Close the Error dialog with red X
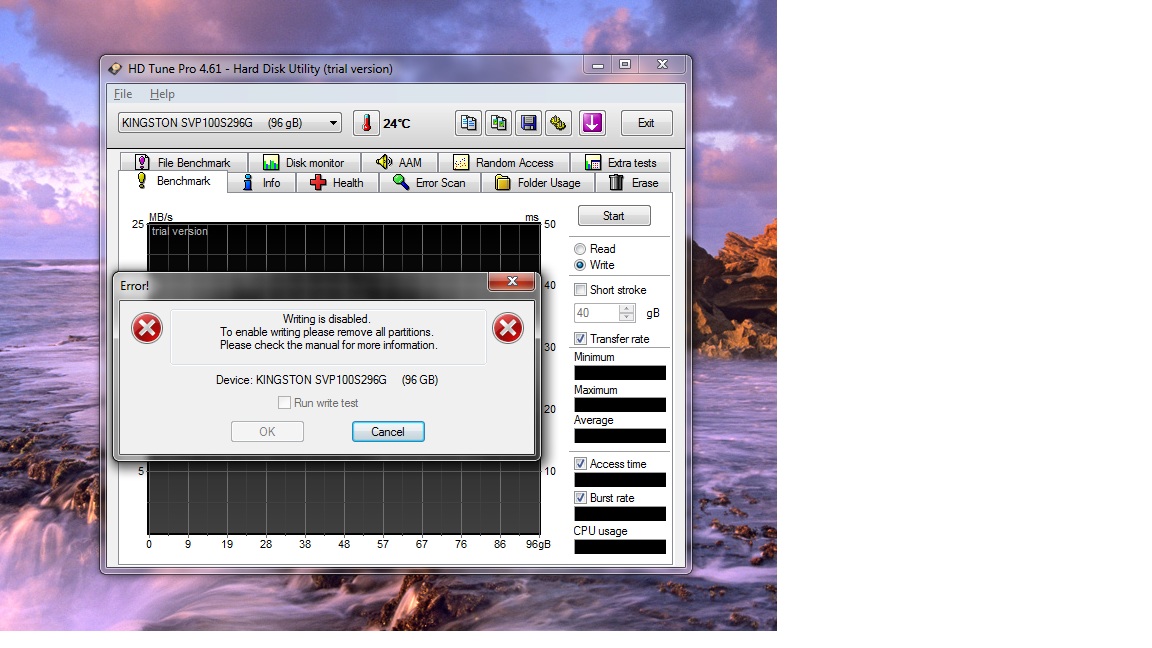This screenshot has height=648, width=1152. 512,281
